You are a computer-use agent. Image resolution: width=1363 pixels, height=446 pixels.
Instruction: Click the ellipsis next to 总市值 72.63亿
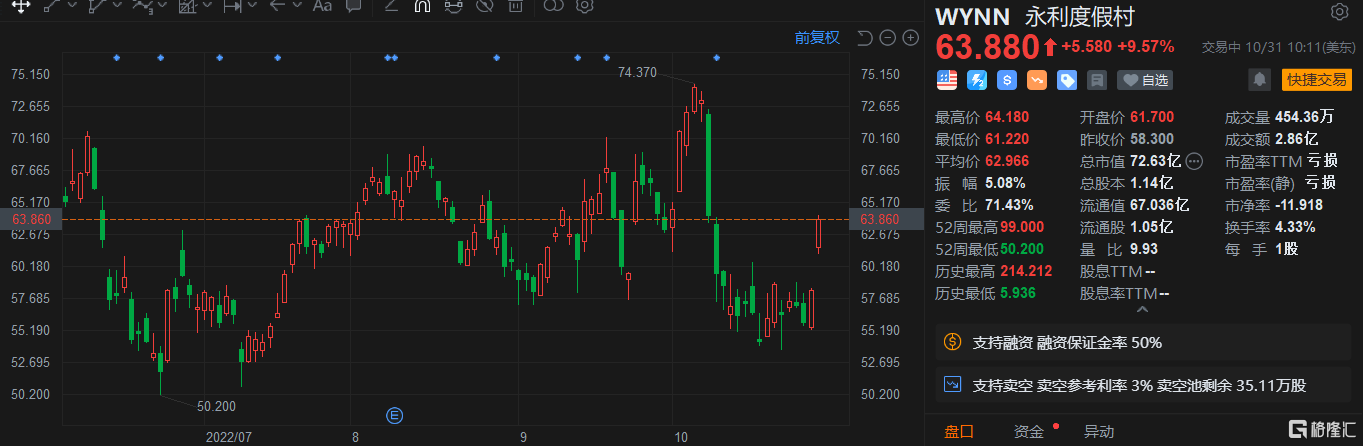(x=1194, y=160)
